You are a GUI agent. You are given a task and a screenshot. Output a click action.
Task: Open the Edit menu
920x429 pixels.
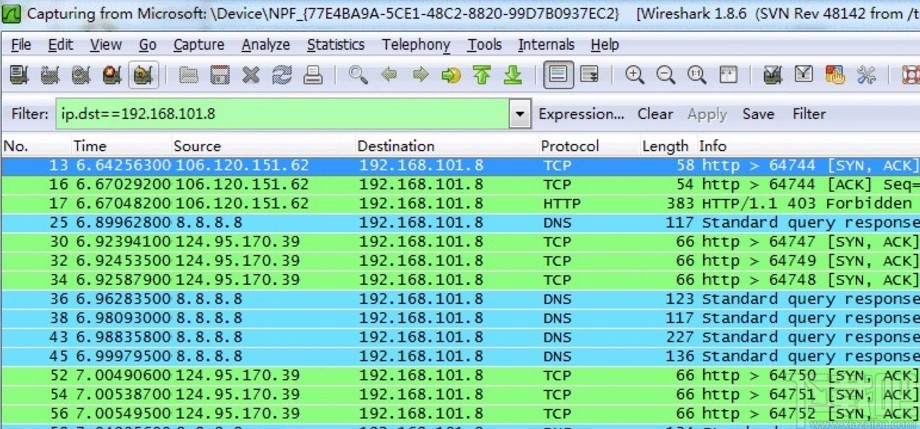tap(60, 45)
